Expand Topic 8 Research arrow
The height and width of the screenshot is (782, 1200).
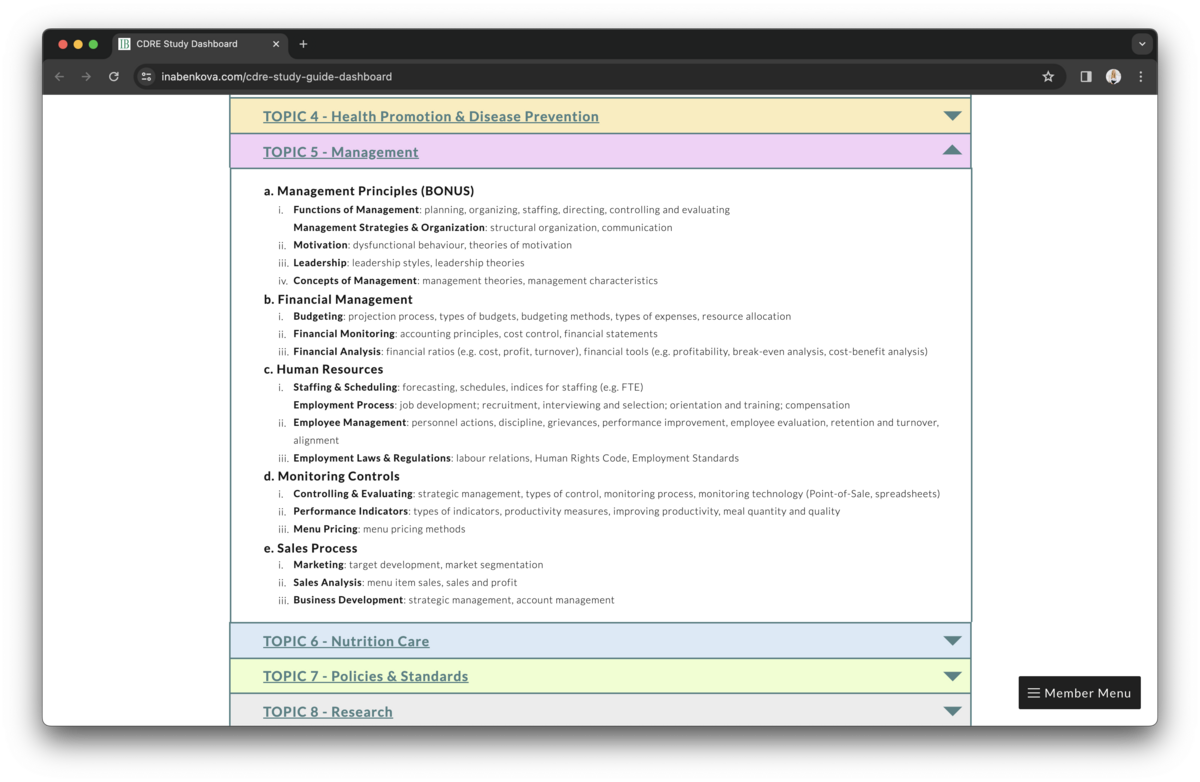[952, 711]
